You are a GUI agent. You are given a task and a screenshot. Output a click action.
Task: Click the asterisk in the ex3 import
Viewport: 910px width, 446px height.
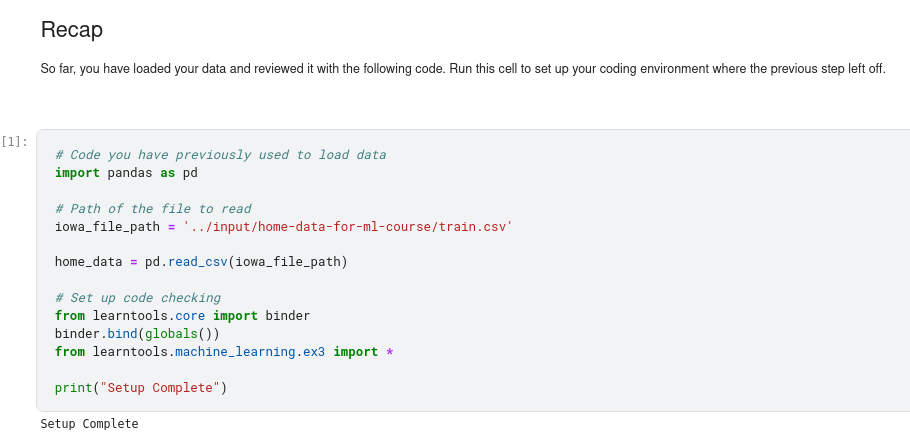[x=389, y=352]
